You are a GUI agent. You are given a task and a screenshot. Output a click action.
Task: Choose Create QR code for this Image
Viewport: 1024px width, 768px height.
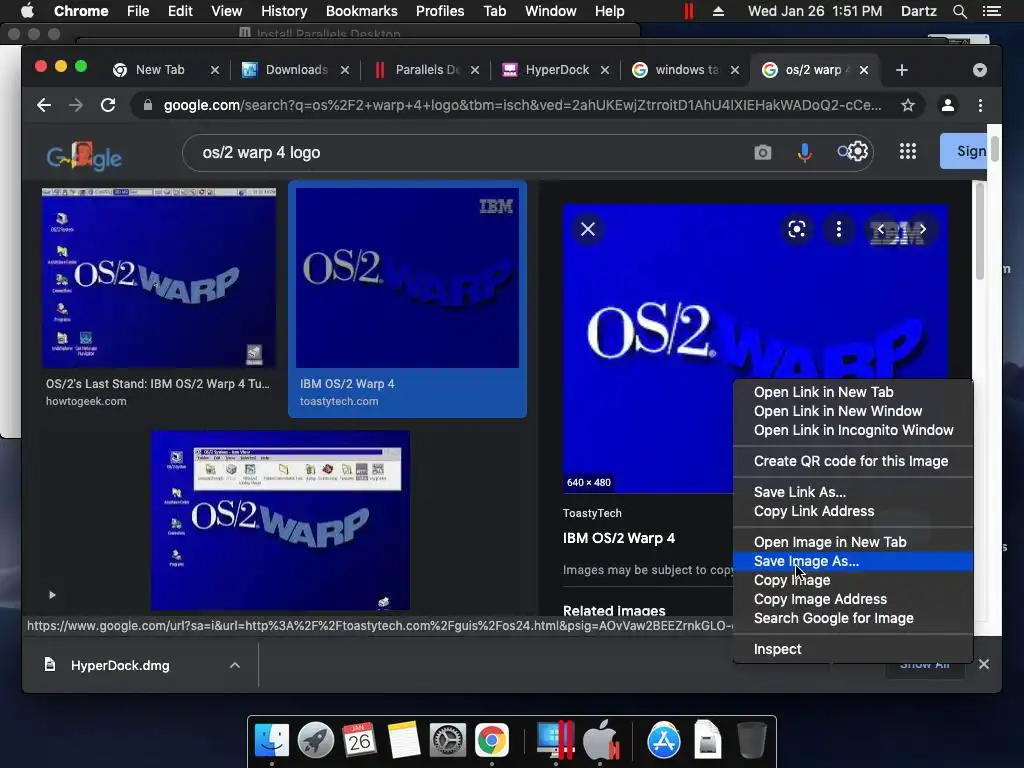853,461
